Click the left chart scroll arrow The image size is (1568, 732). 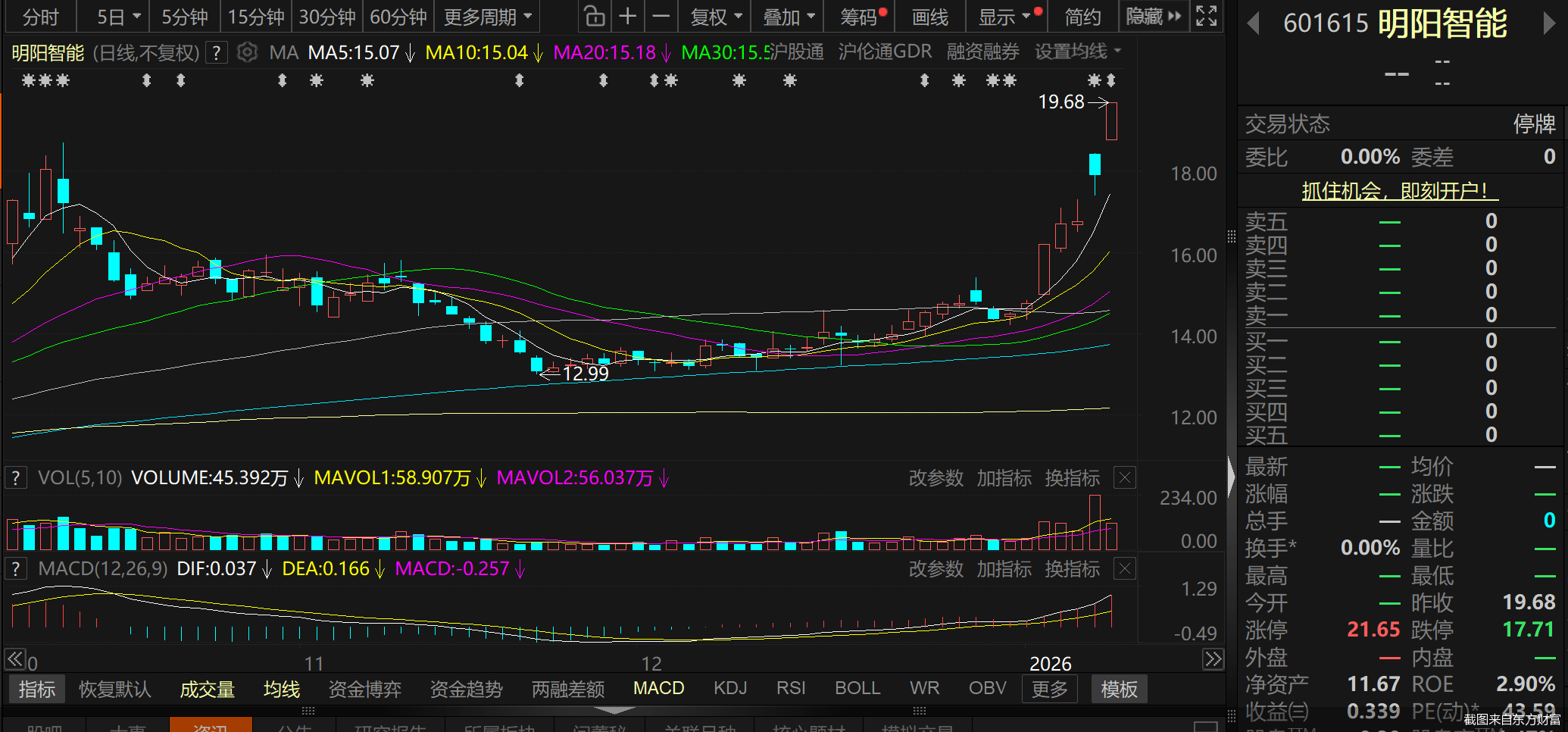point(14,659)
